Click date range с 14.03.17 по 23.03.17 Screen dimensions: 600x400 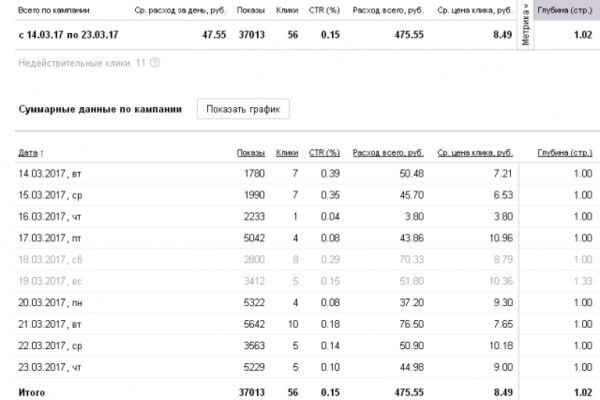coord(68,35)
